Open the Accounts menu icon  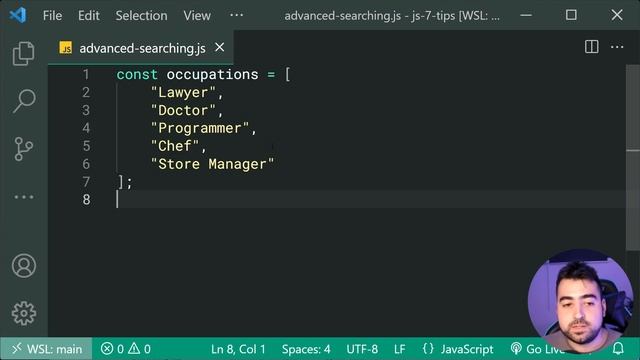click(24, 266)
